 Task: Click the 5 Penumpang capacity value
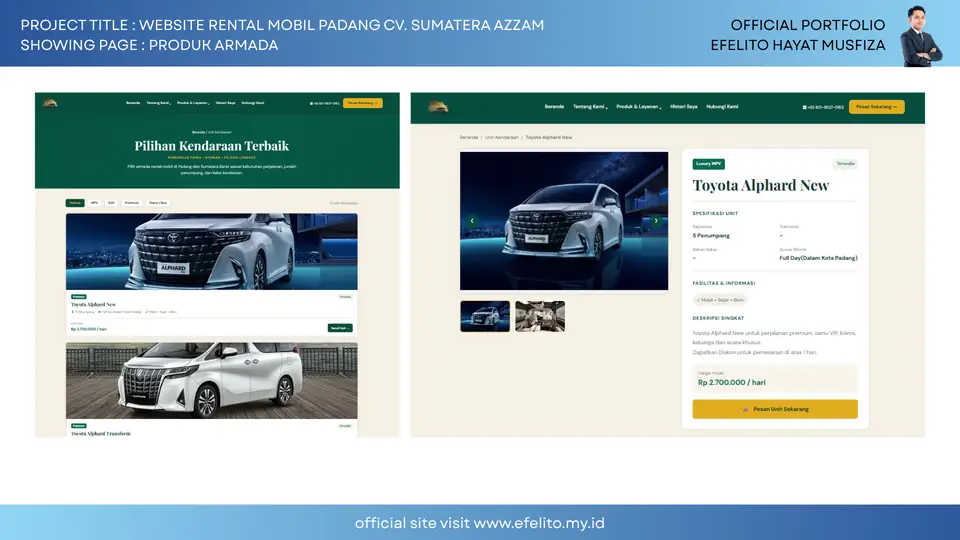(x=711, y=236)
